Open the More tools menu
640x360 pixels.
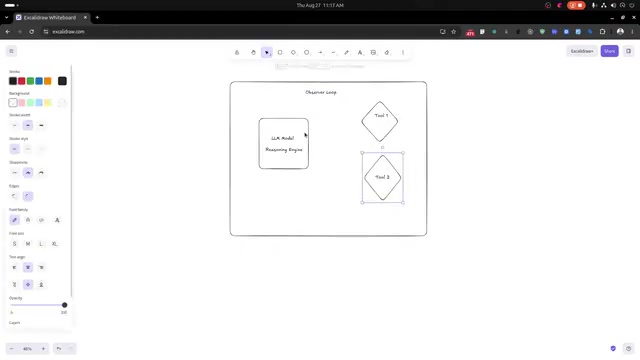(403, 52)
